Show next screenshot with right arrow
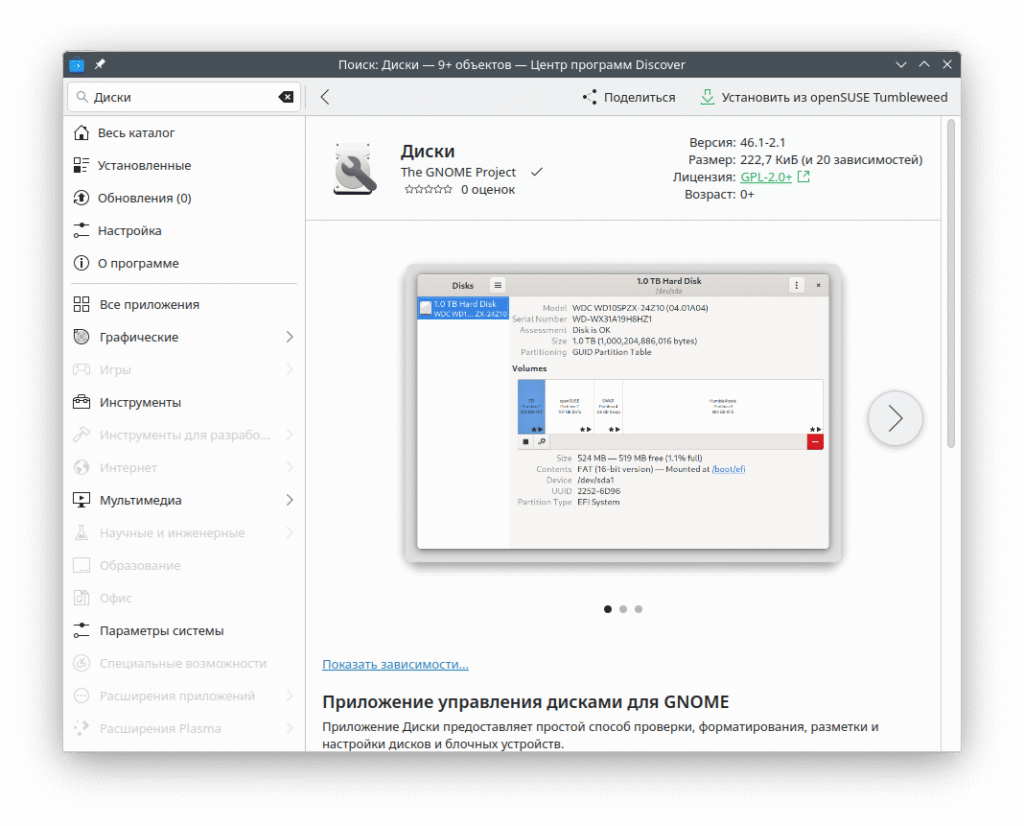This screenshot has height=826, width=1024. click(x=895, y=418)
